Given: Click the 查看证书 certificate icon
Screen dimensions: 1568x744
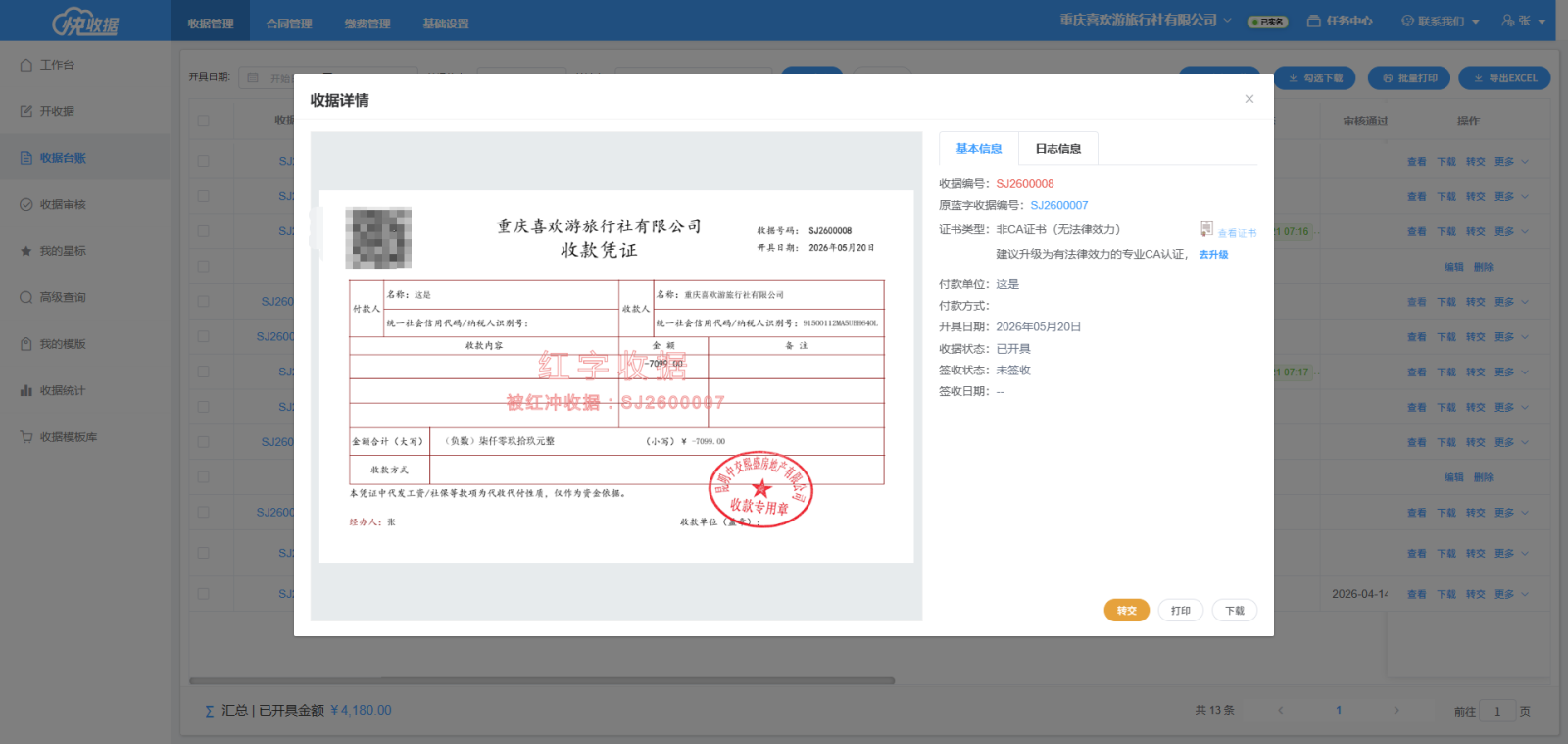Looking at the screenshot, I should [x=1206, y=229].
